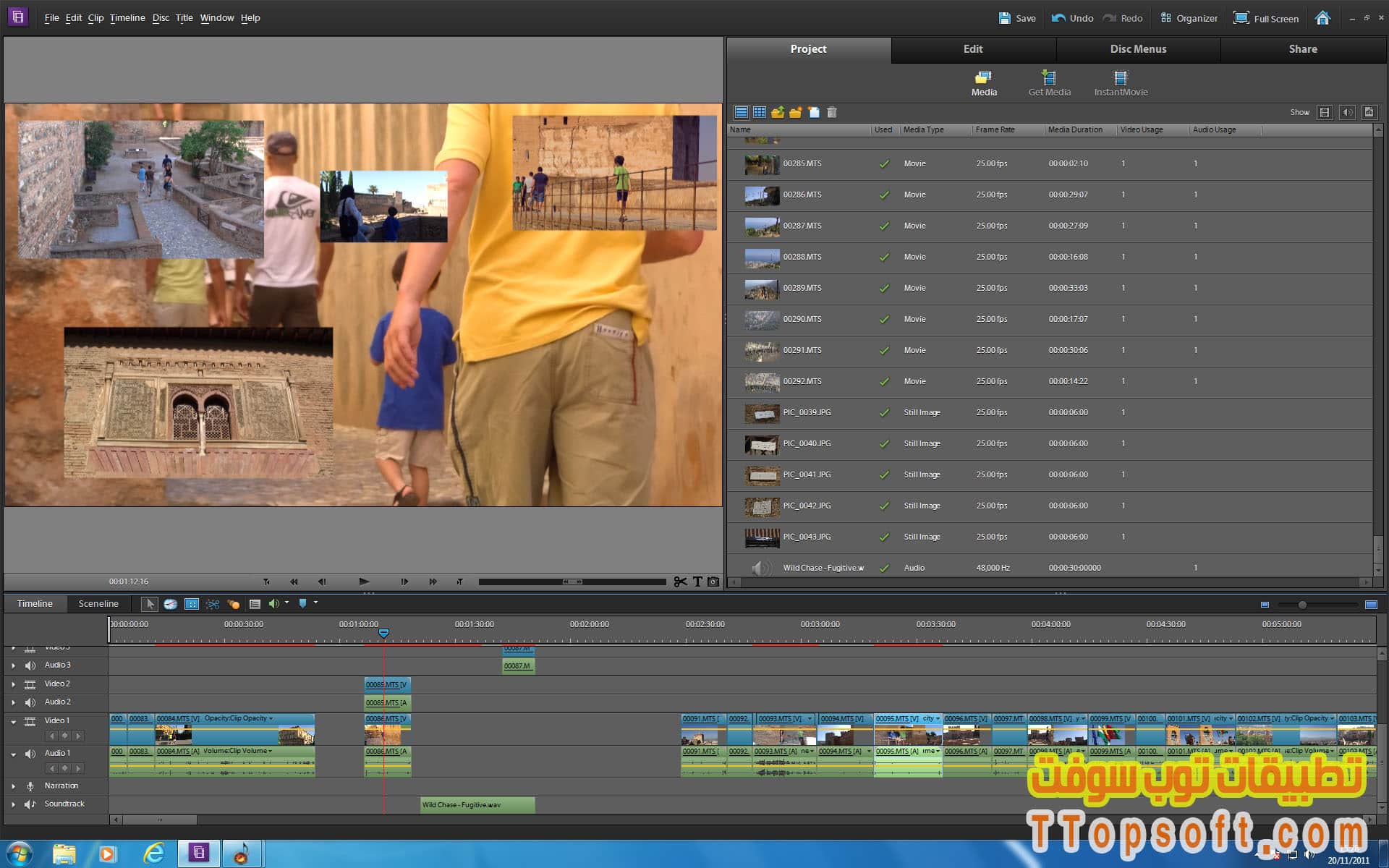Open the Media view icon
Screen dimensions: 1389x868
tap(984, 83)
